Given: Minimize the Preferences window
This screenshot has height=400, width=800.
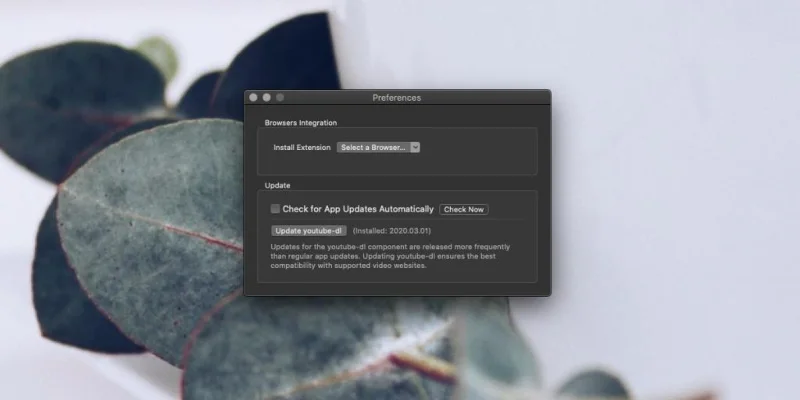Looking at the screenshot, I should 266,97.
